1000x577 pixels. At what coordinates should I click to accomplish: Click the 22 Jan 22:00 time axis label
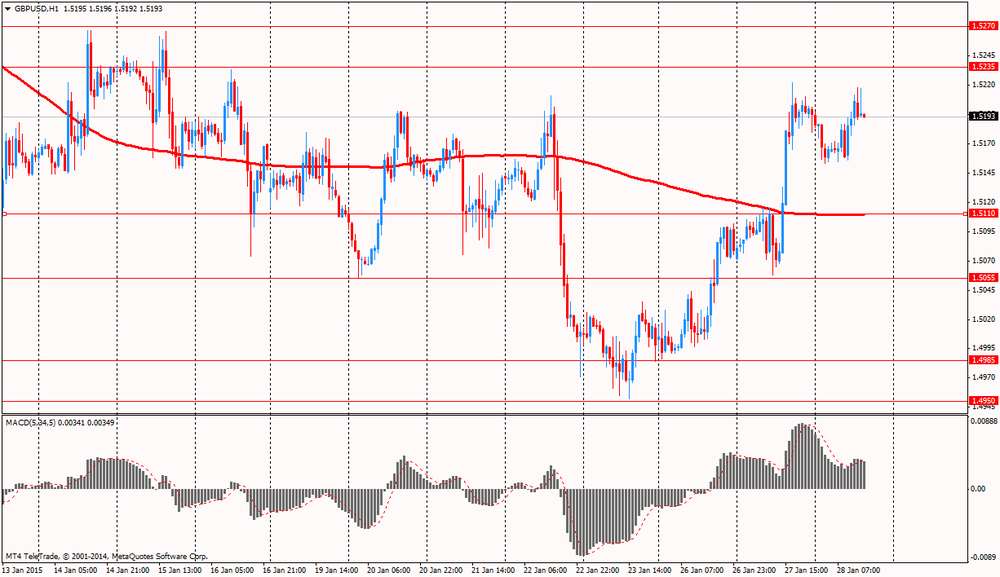pyautogui.click(x=598, y=570)
